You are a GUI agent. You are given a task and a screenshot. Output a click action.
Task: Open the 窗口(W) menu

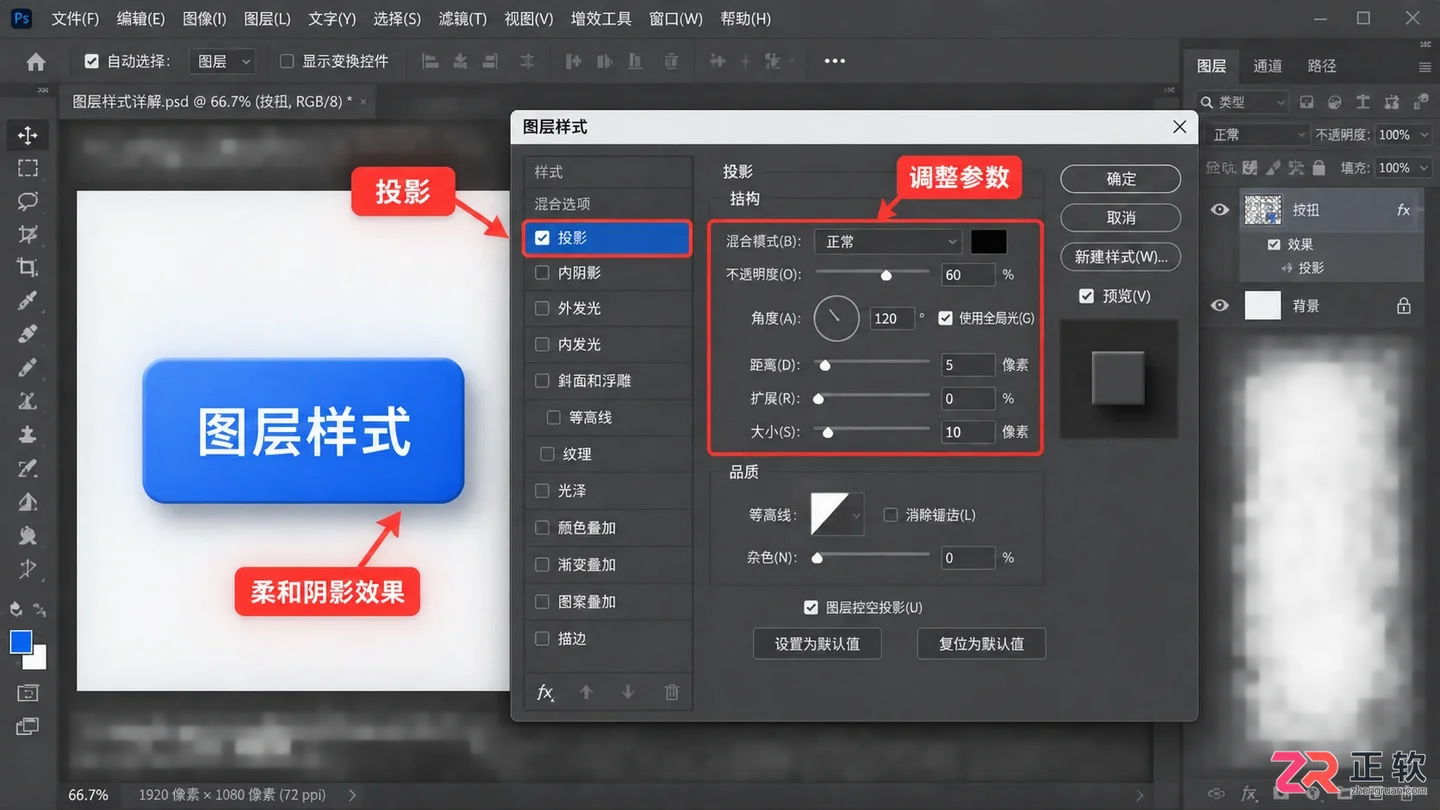click(x=676, y=19)
